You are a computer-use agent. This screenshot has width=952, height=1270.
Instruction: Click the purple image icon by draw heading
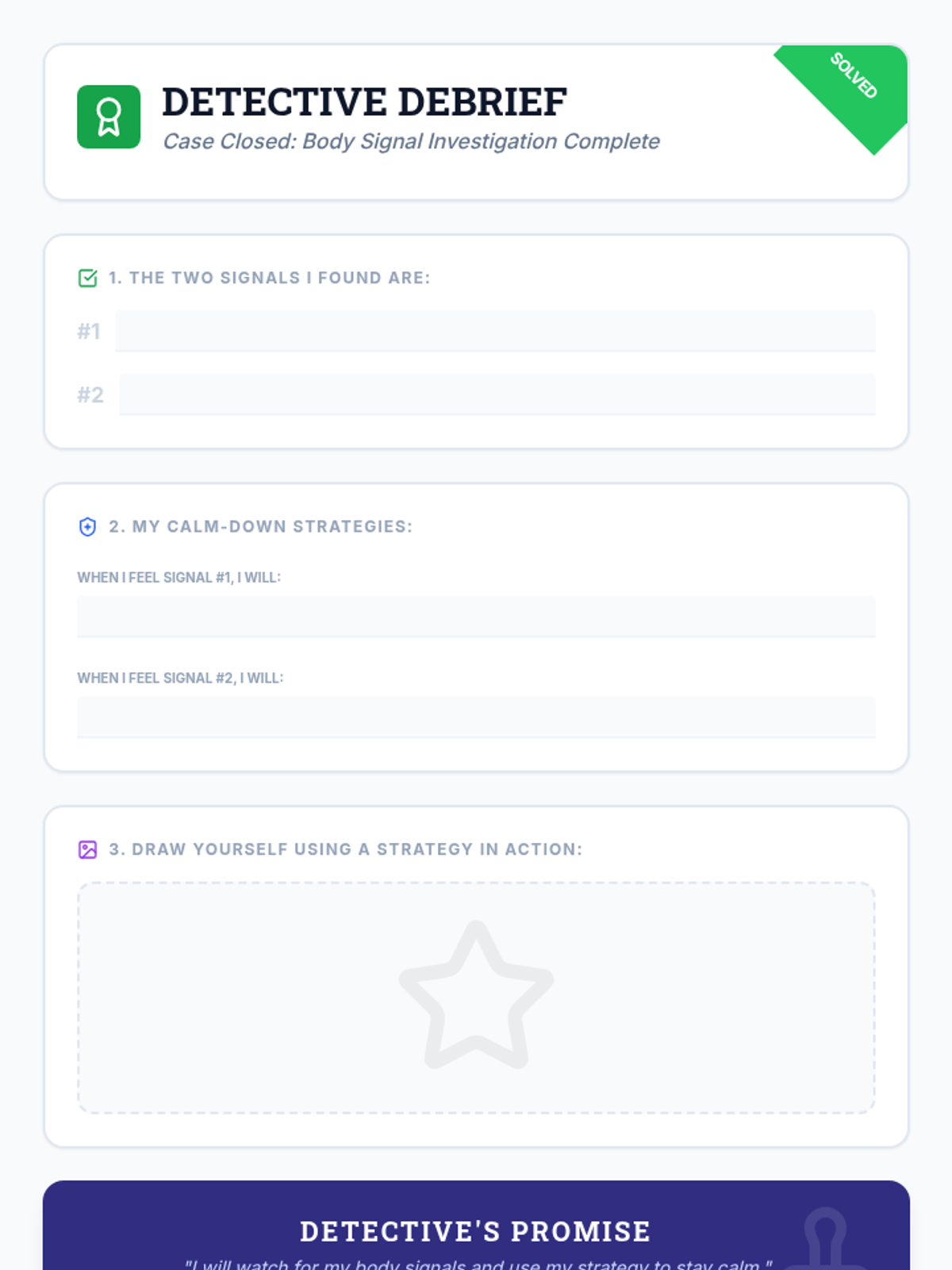pyautogui.click(x=87, y=849)
